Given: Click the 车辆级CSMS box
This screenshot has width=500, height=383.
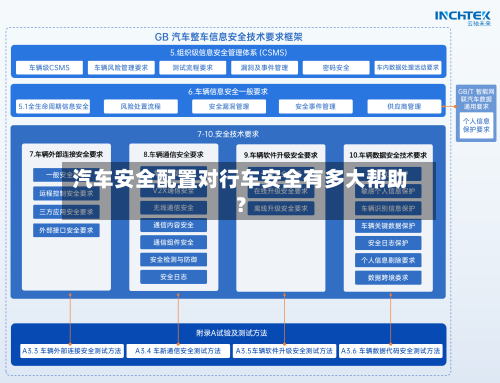Looking at the screenshot, I should 49,68.
